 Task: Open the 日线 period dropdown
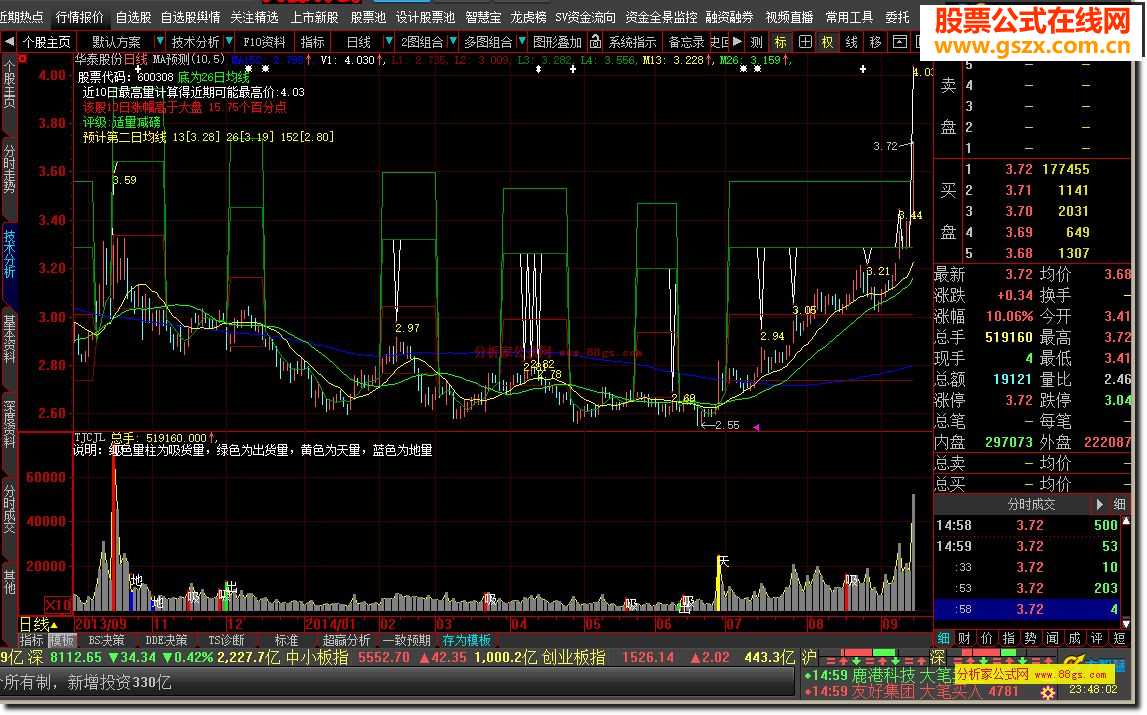click(358, 42)
